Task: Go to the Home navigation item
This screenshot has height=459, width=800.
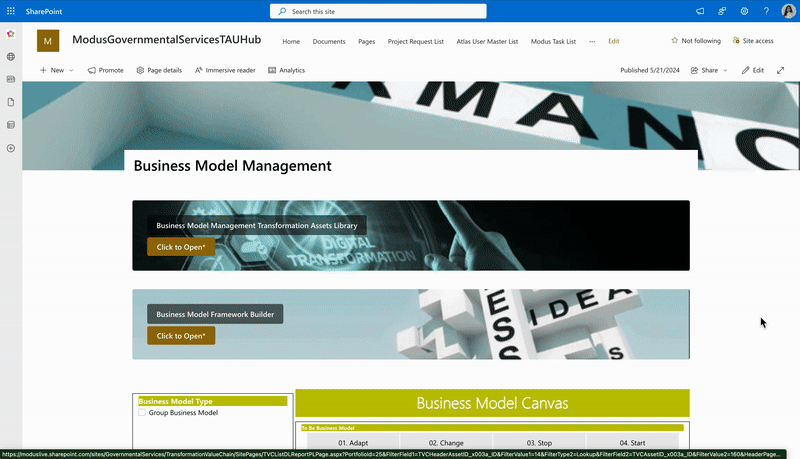Action: (x=291, y=41)
